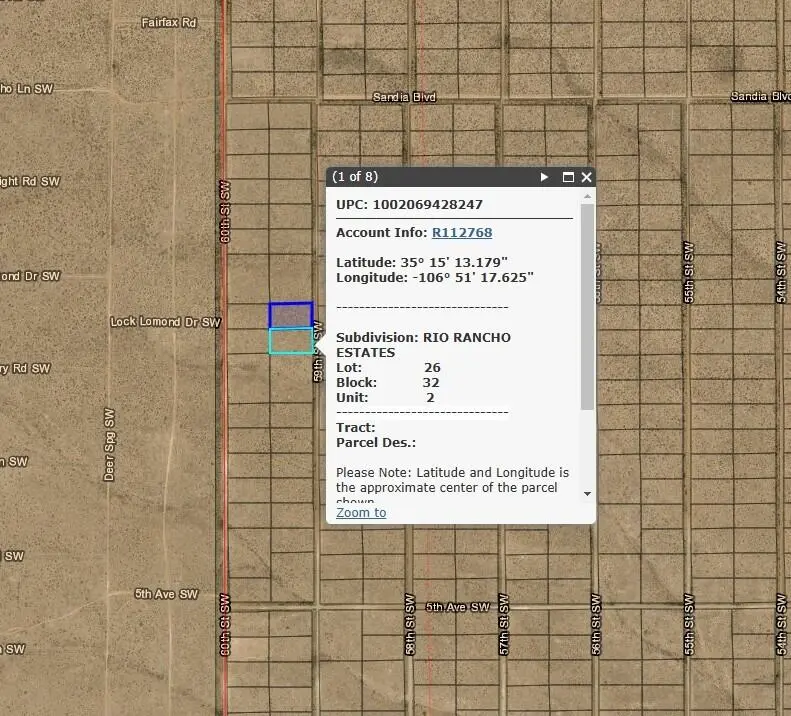Screen dimensions: 791x716
Task: Close the parcel info popup
Action: [x=587, y=177]
